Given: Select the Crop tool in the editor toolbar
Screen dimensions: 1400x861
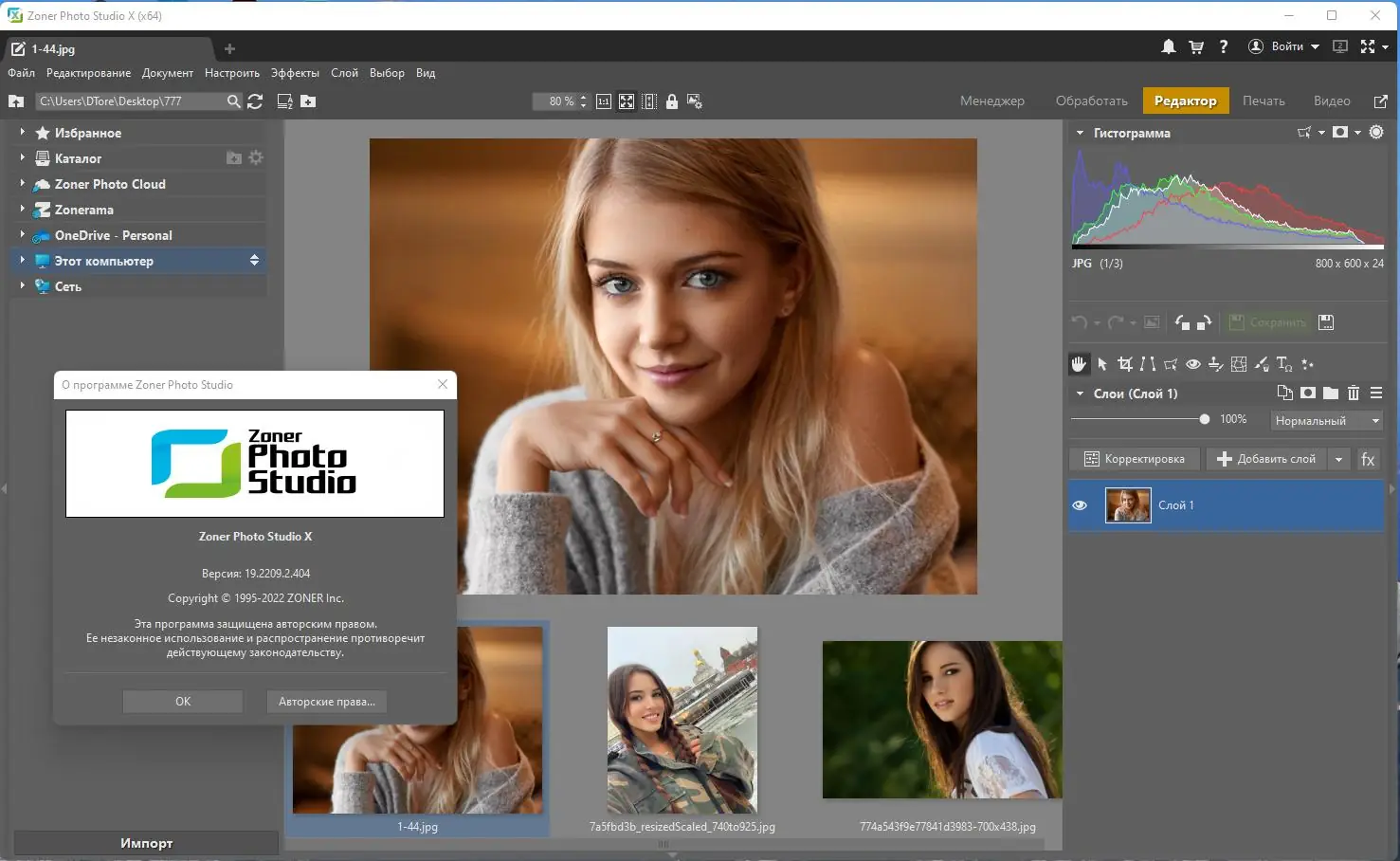Looking at the screenshot, I should coord(1125,364).
